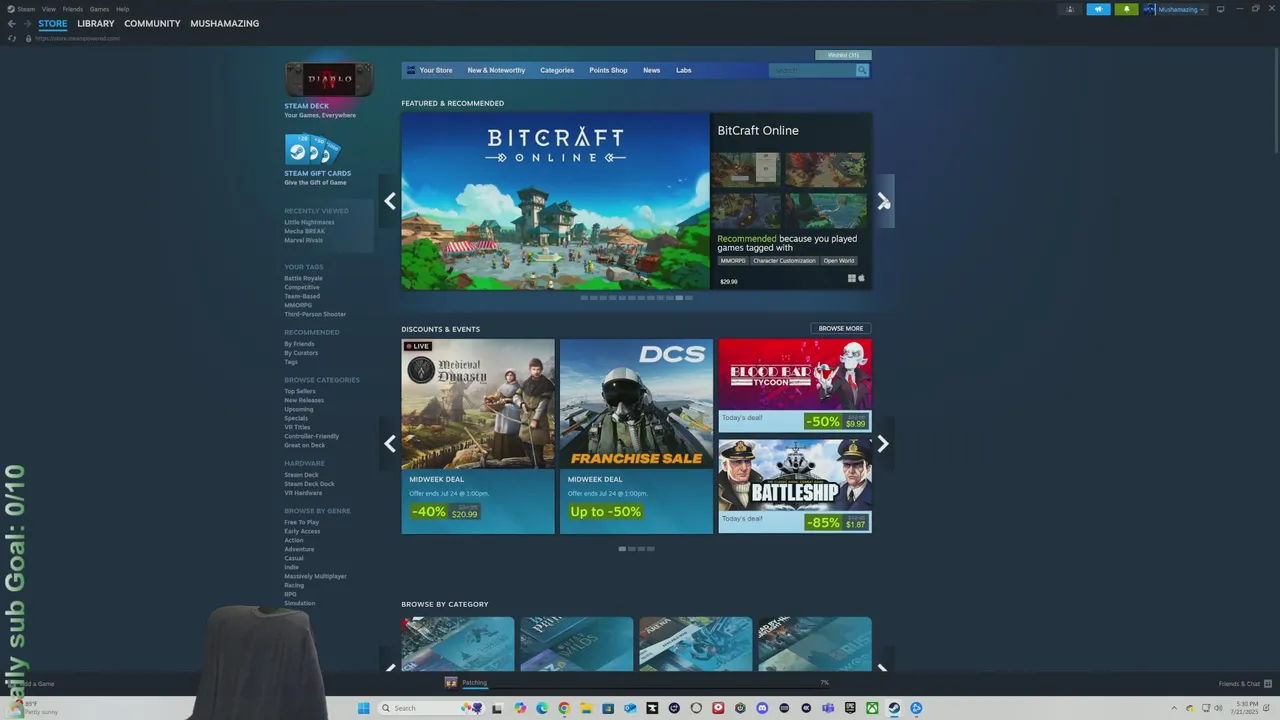
Task: Open the Steam Gift Cards image
Action: [313, 150]
